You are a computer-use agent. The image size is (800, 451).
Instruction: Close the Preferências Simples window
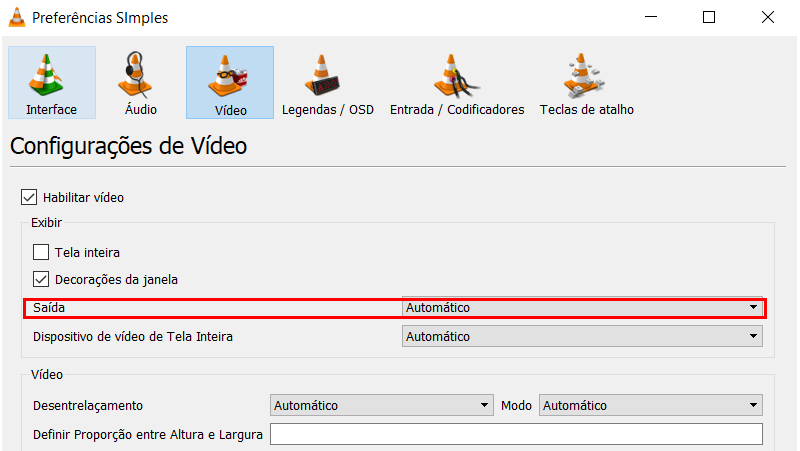767,17
